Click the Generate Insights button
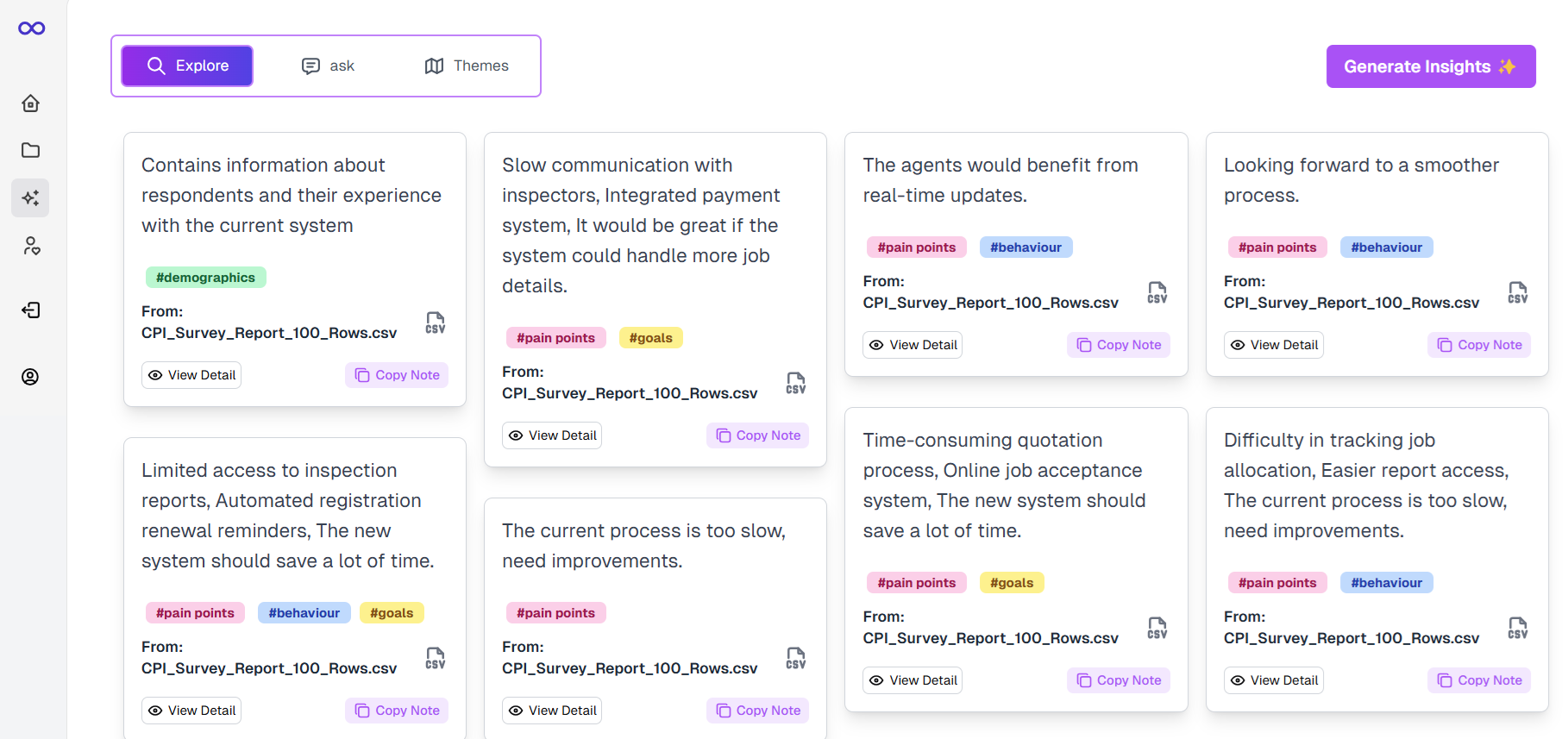This screenshot has height=739, width=1568. point(1430,66)
